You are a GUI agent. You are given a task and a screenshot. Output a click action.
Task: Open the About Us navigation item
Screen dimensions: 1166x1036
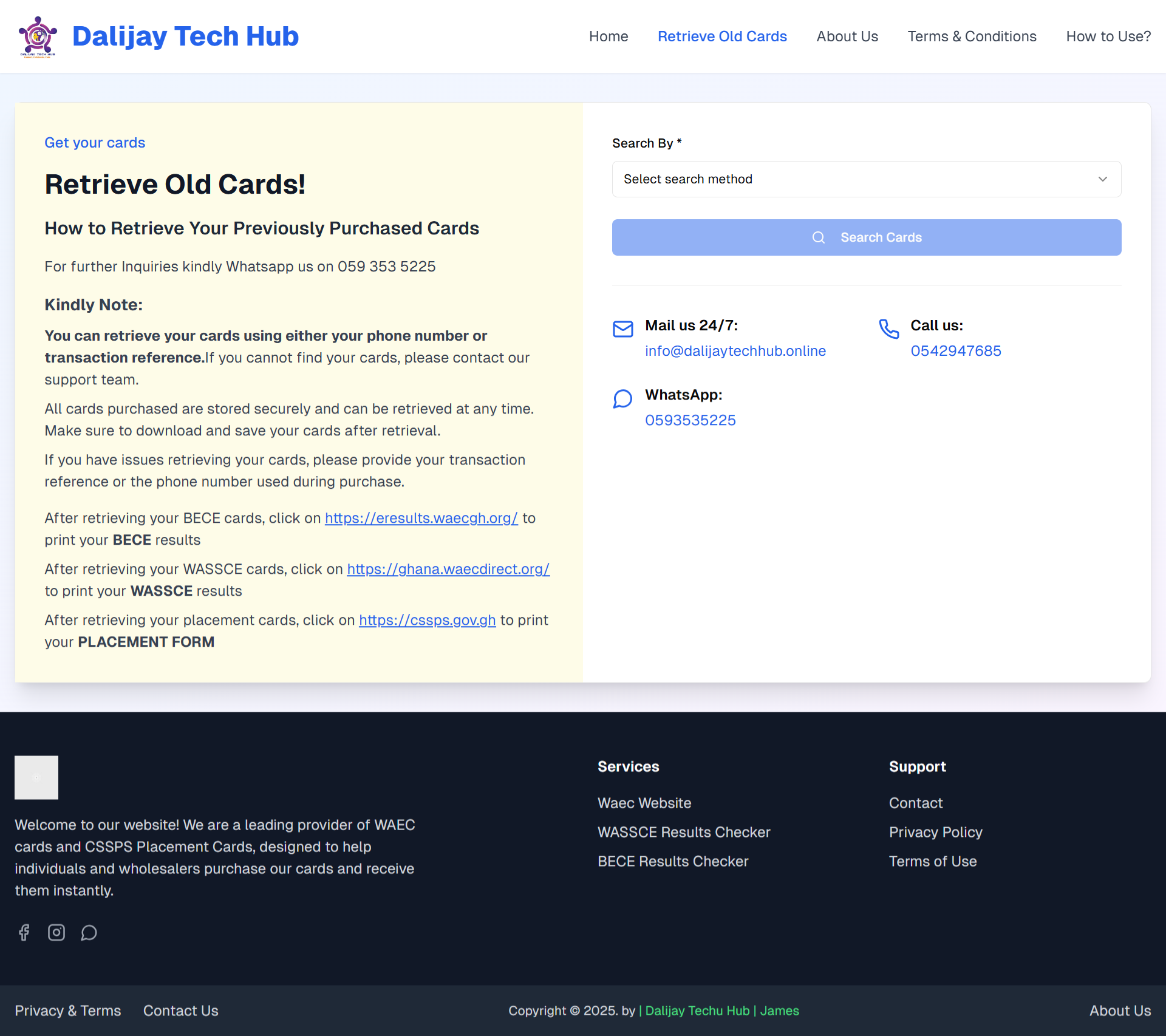point(847,36)
